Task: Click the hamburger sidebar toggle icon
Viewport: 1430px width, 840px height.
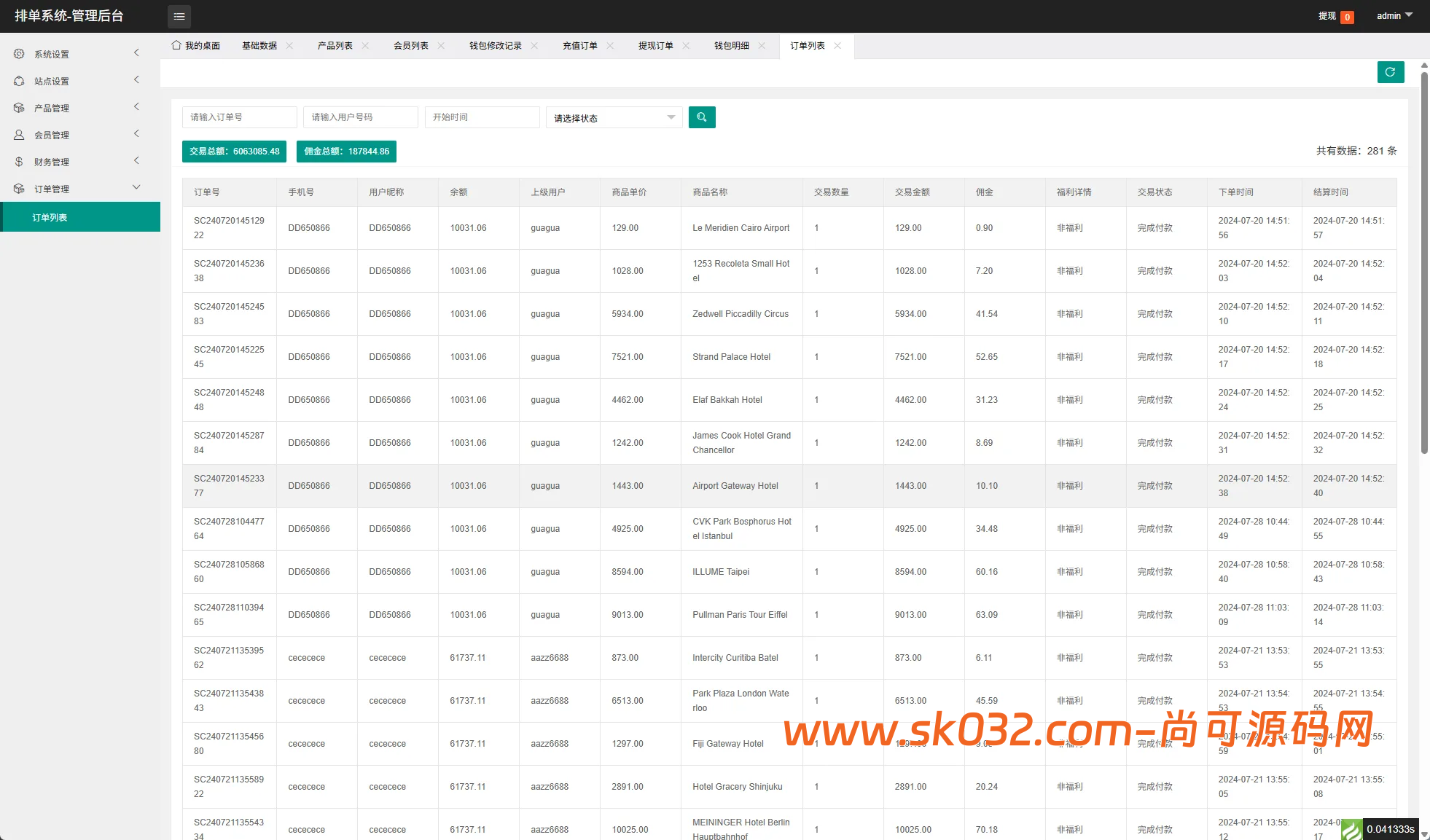Action: (x=179, y=16)
